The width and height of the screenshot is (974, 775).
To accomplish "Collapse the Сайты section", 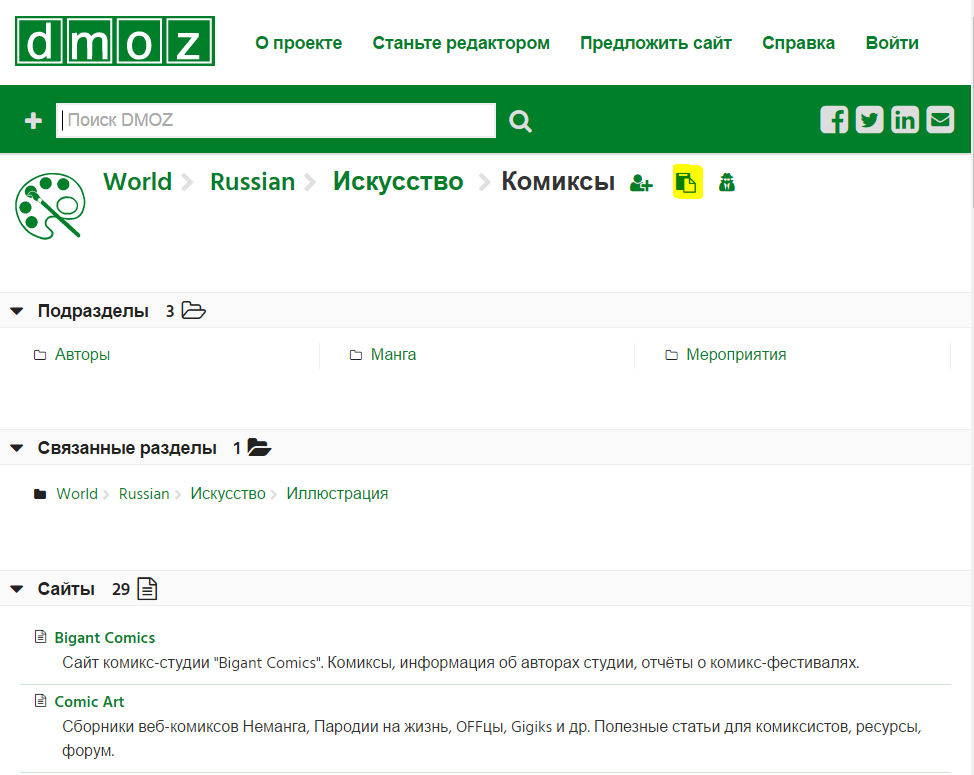I will [x=17, y=589].
